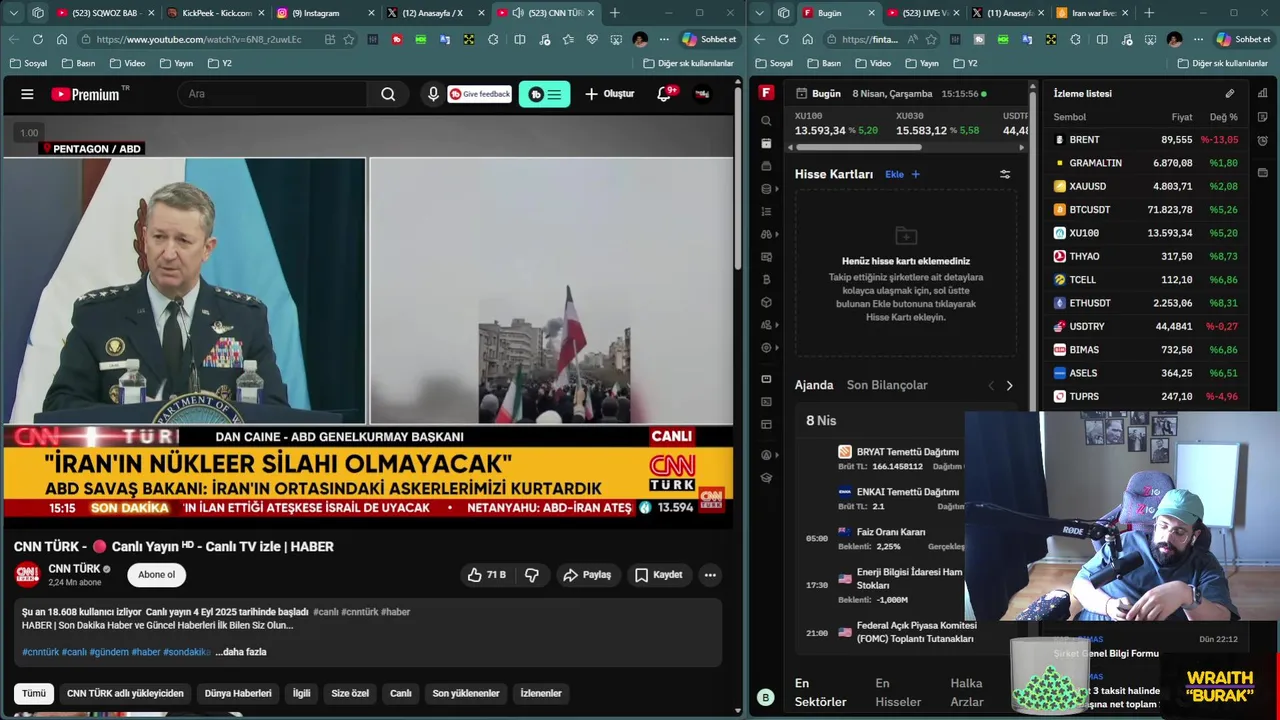Click the live video player
Screen dimensions: 1280x720
click(368, 320)
